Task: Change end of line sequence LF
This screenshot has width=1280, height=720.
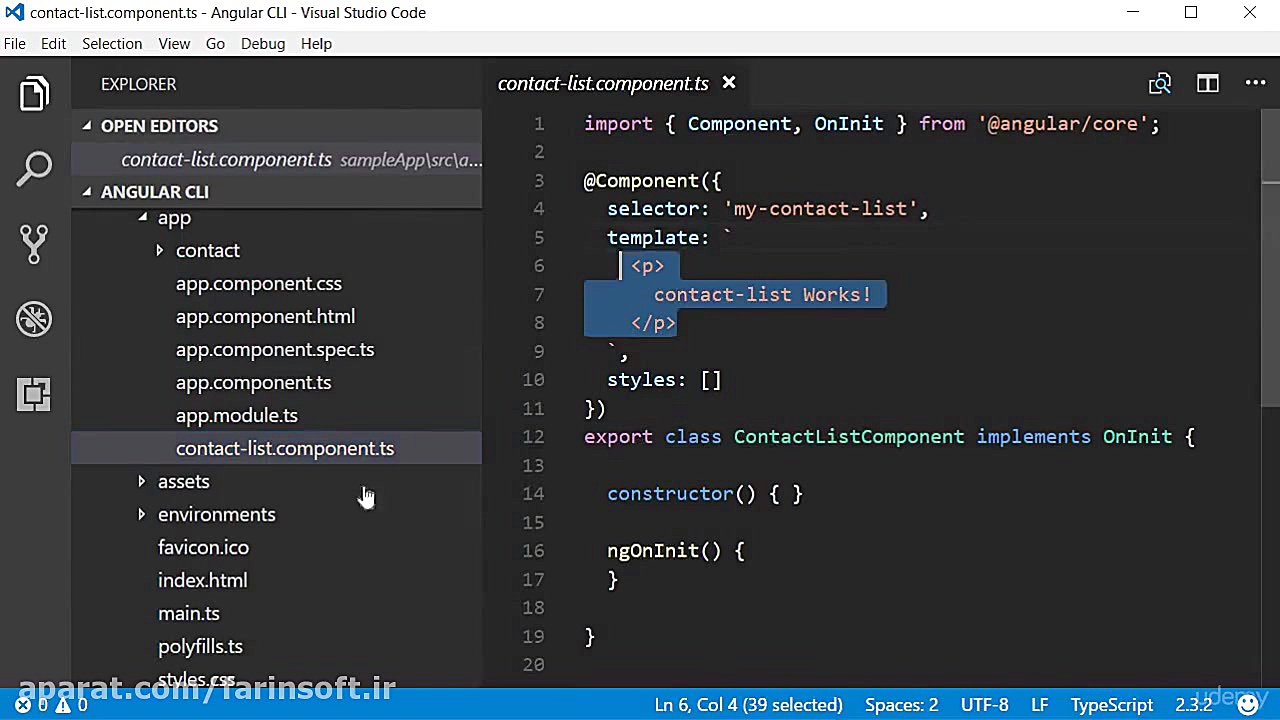Action: [1040, 705]
